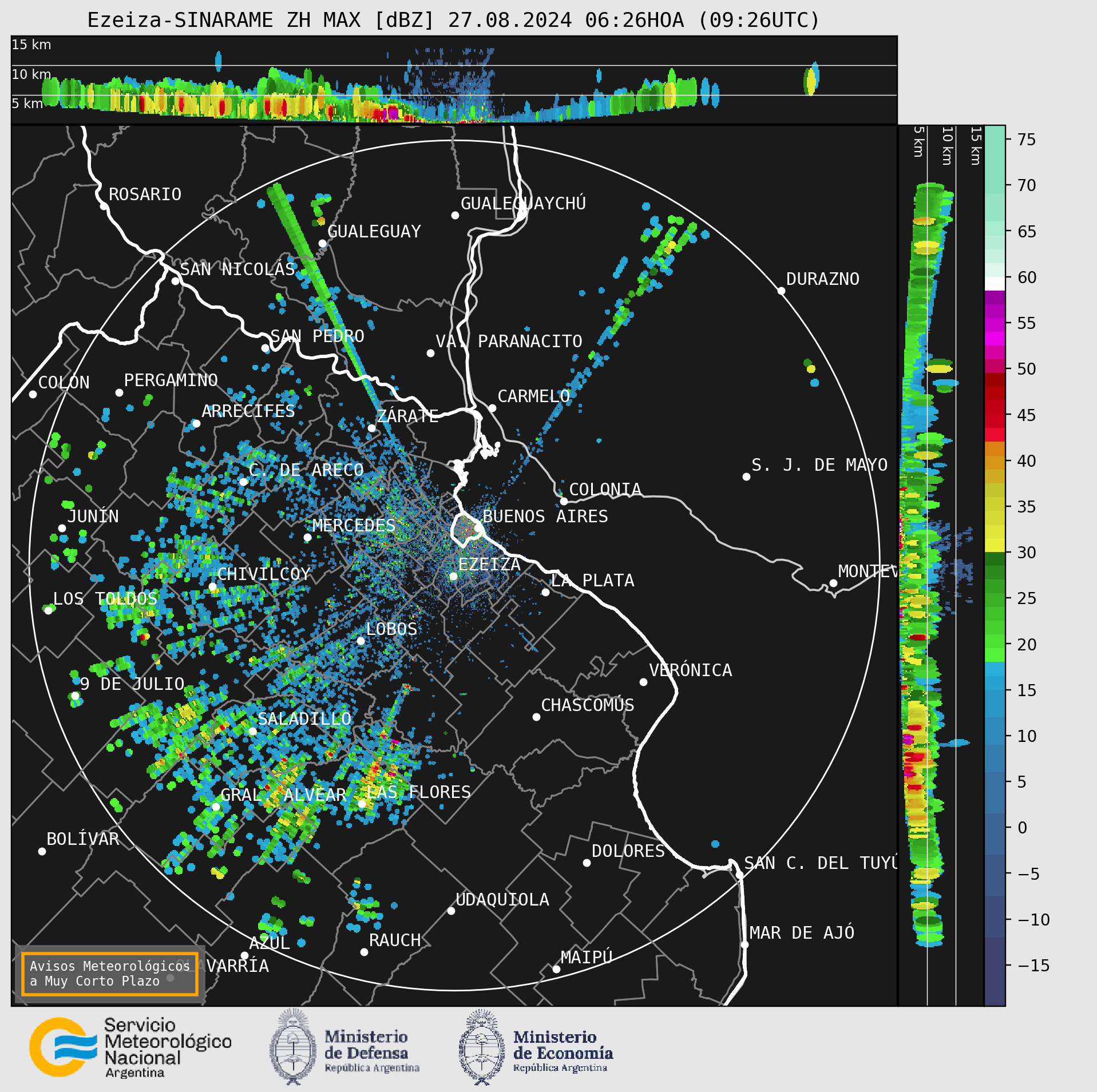Viewport: 1097px width, 1092px height.
Task: Click the MERCEDES city label
Action: (354, 525)
